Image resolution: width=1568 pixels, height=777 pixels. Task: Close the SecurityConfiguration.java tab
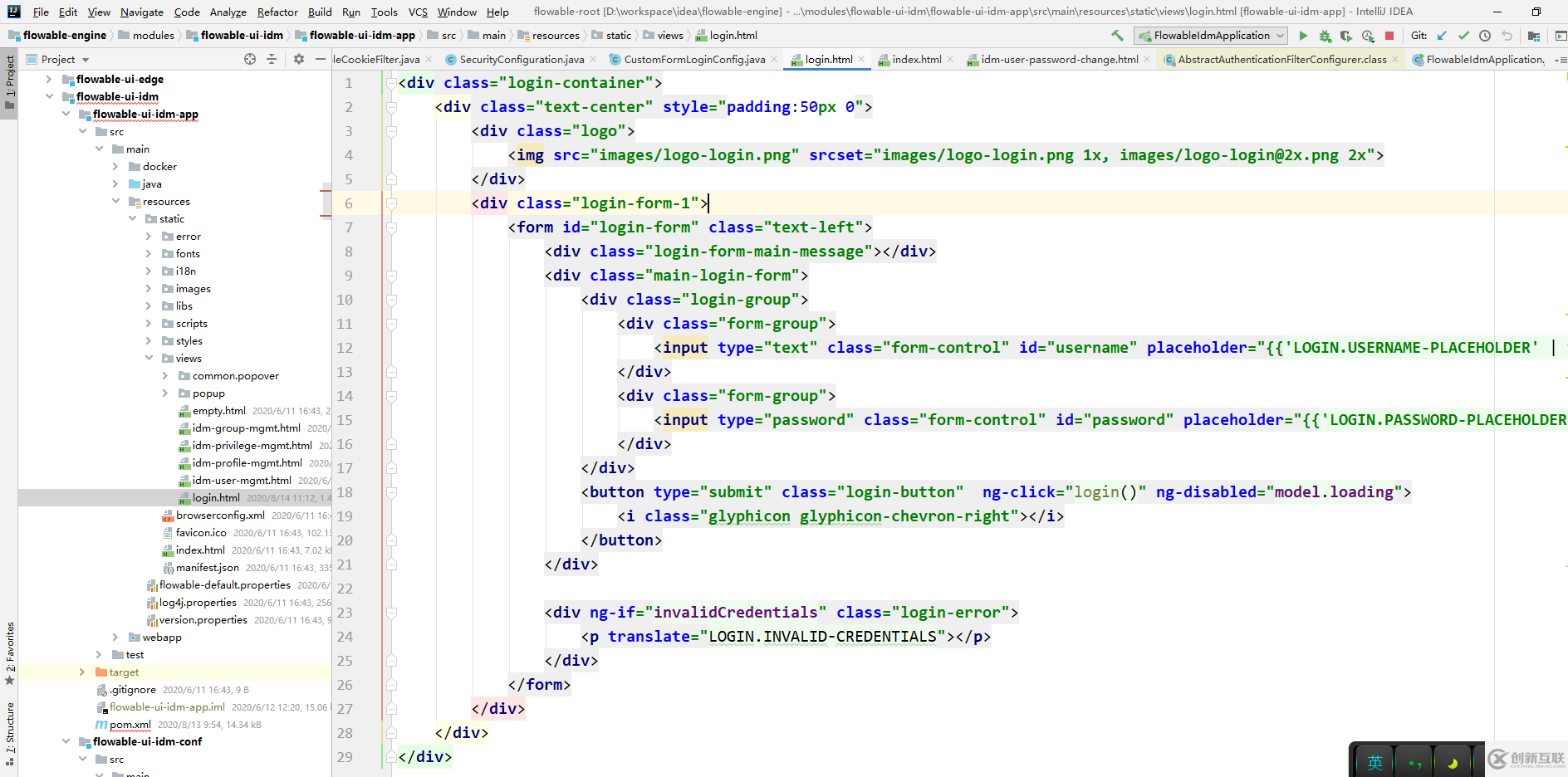click(x=593, y=59)
